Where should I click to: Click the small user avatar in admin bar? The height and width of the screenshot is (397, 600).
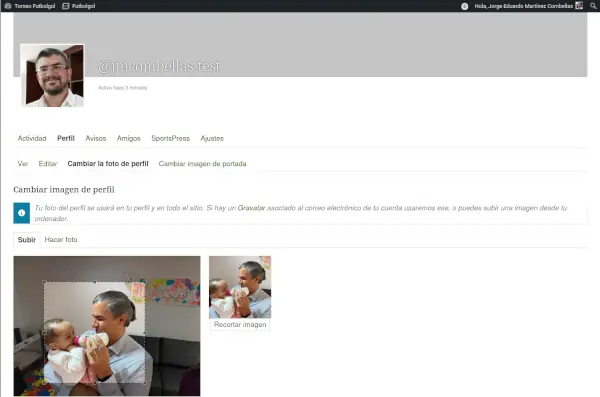(x=579, y=6)
